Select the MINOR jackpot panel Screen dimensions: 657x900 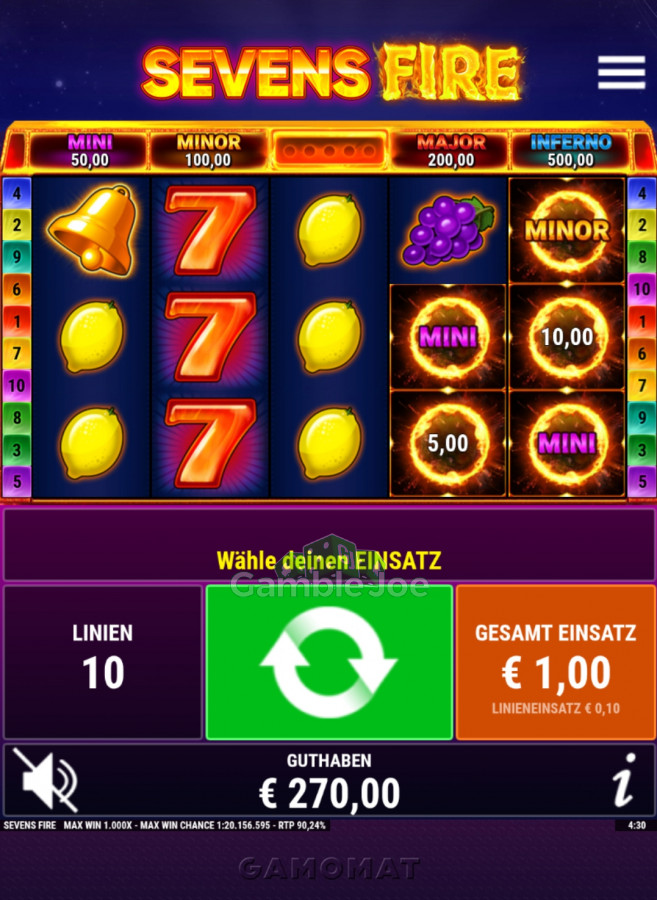click(208, 151)
